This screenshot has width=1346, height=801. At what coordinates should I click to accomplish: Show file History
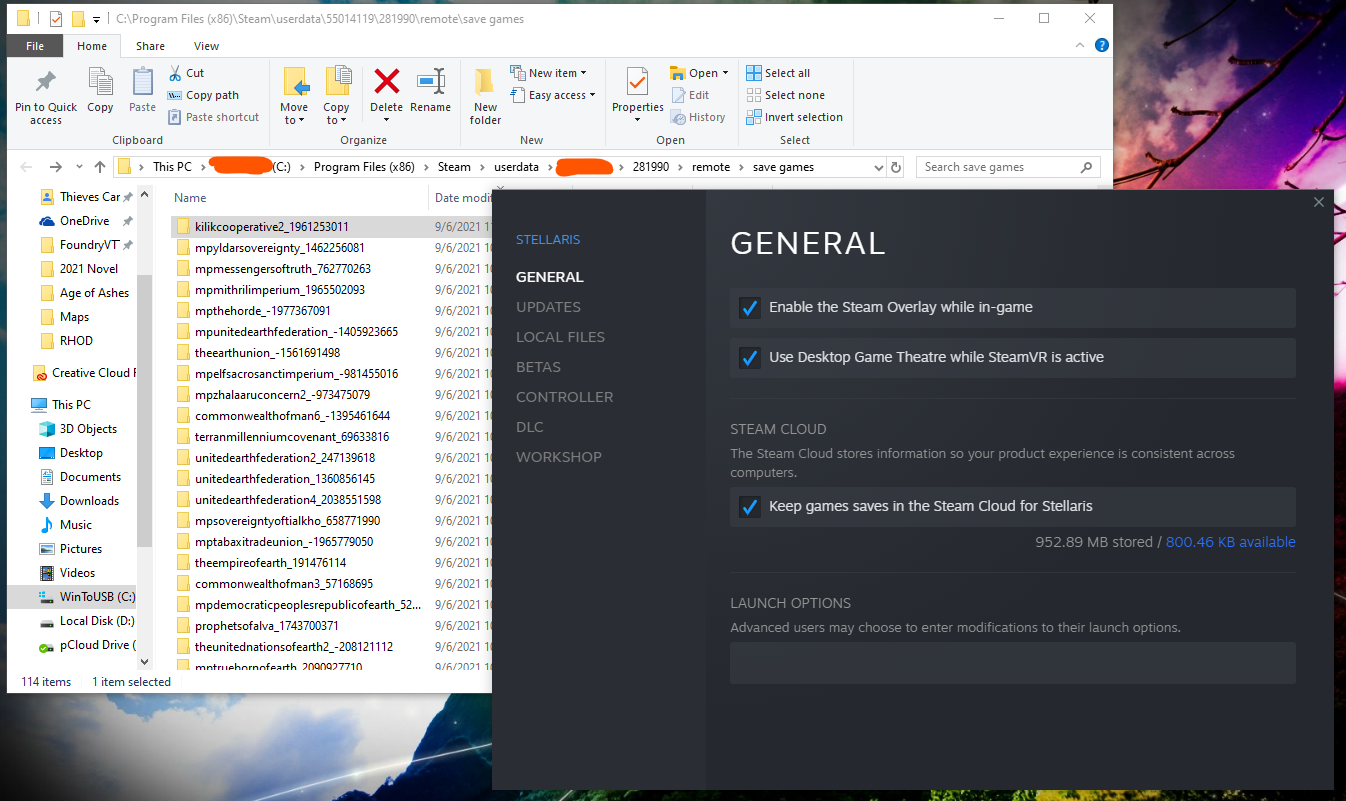click(698, 117)
